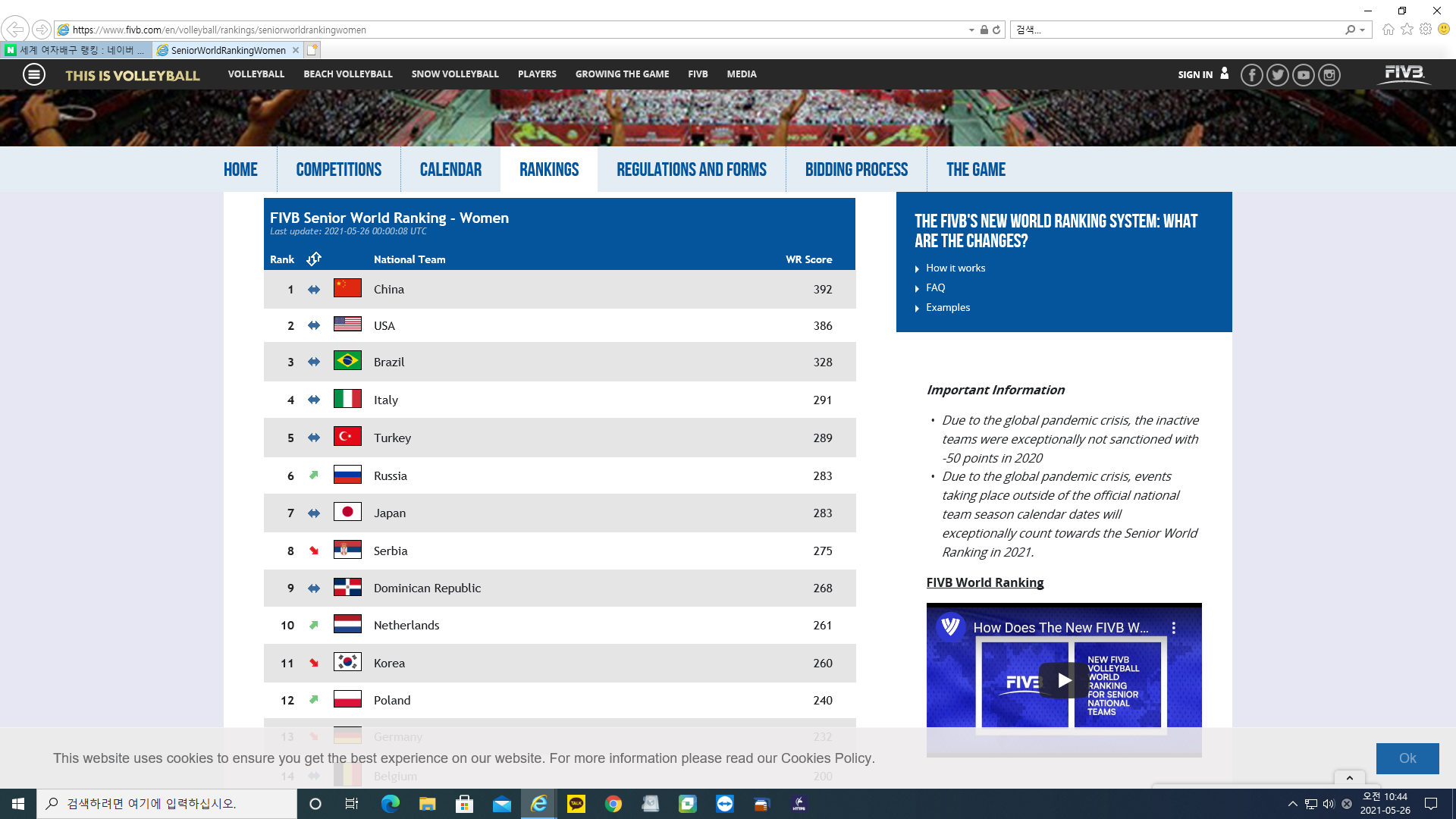Viewport: 1456px width, 819px height.
Task: Go to THE GAME tab
Action: (x=976, y=169)
